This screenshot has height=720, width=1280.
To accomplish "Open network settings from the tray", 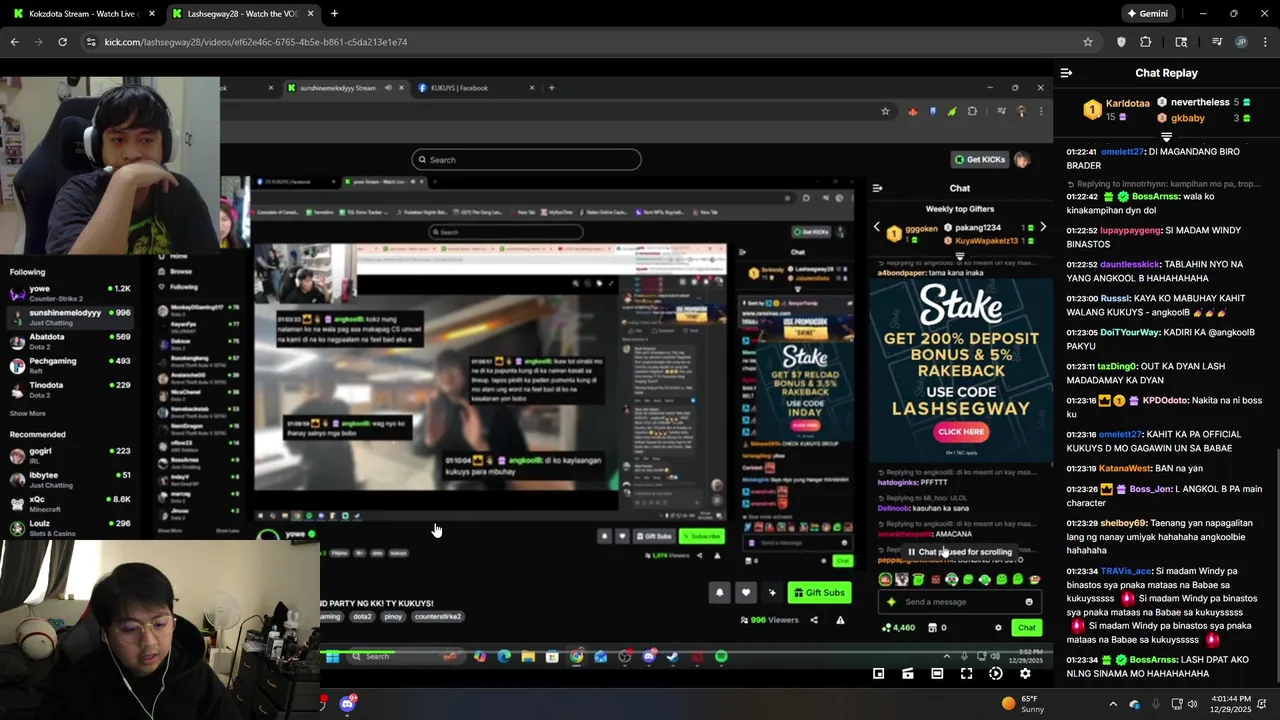I will 1177,704.
